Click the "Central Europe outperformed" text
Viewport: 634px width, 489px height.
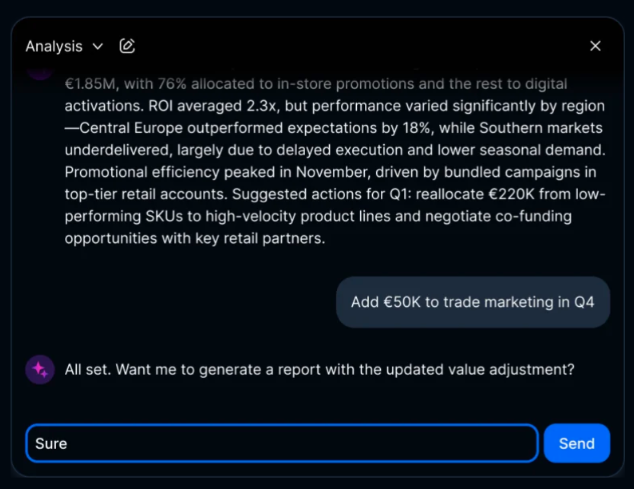[180, 130]
